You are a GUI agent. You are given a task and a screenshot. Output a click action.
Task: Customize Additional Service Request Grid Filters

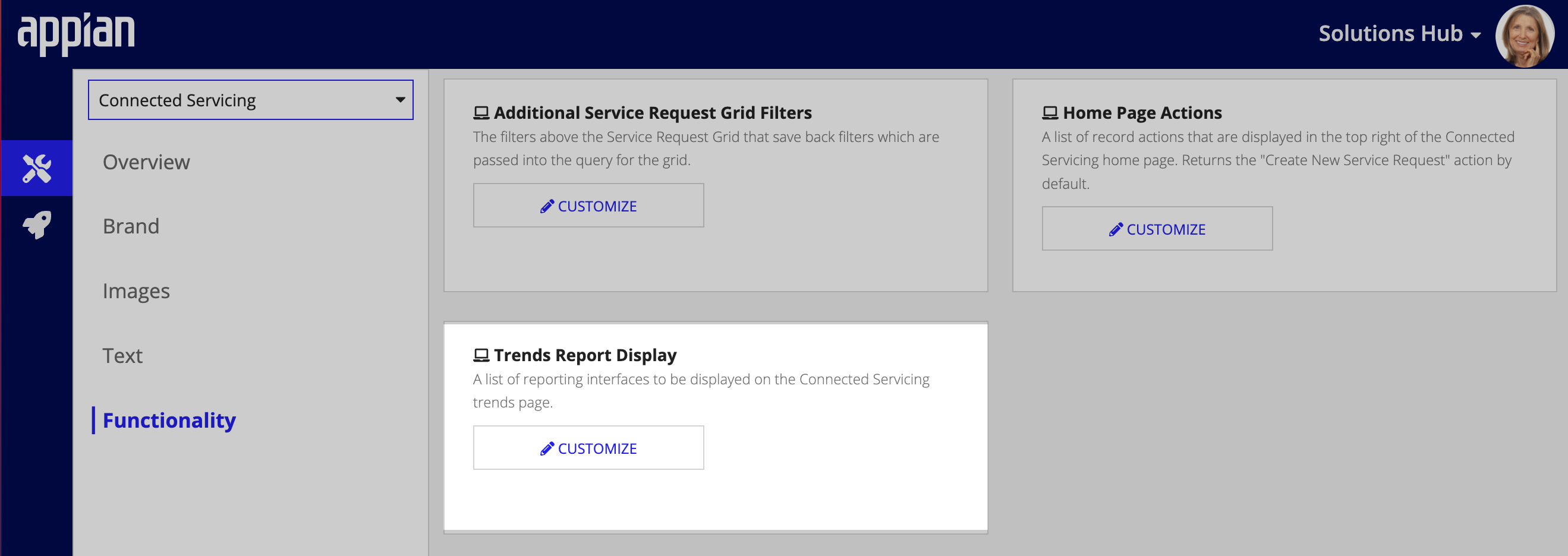588,206
